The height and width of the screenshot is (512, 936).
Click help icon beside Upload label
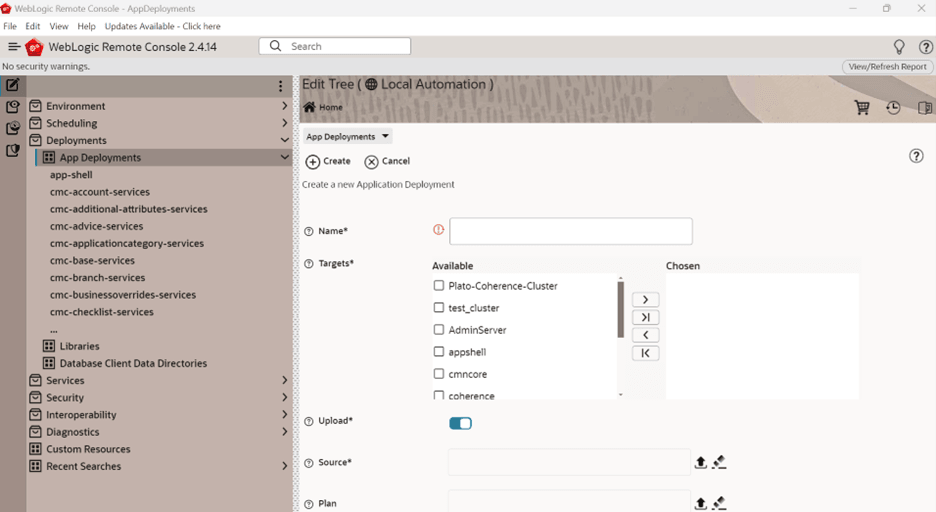309,421
